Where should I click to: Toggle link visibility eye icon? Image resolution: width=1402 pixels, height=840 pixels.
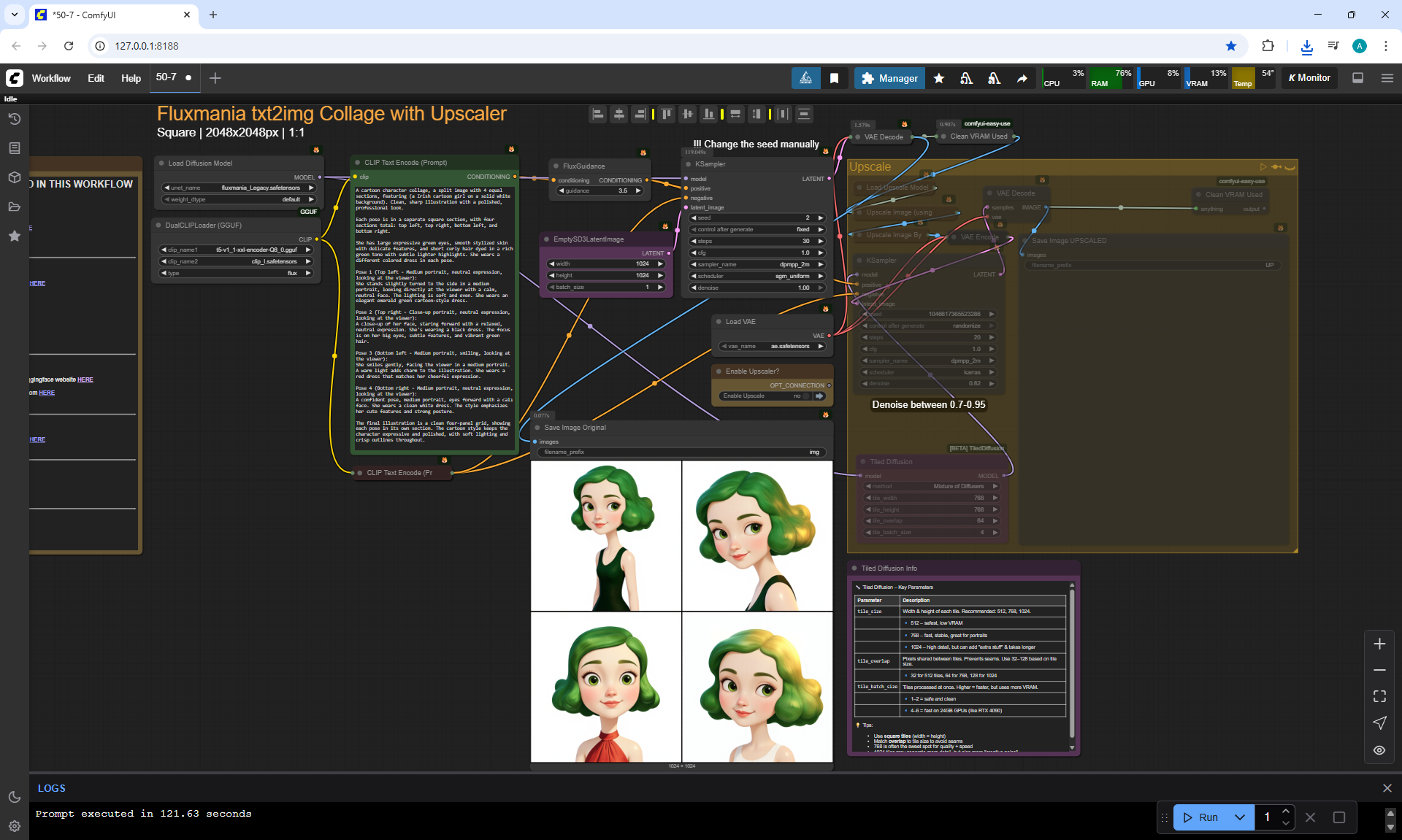coord(1379,750)
